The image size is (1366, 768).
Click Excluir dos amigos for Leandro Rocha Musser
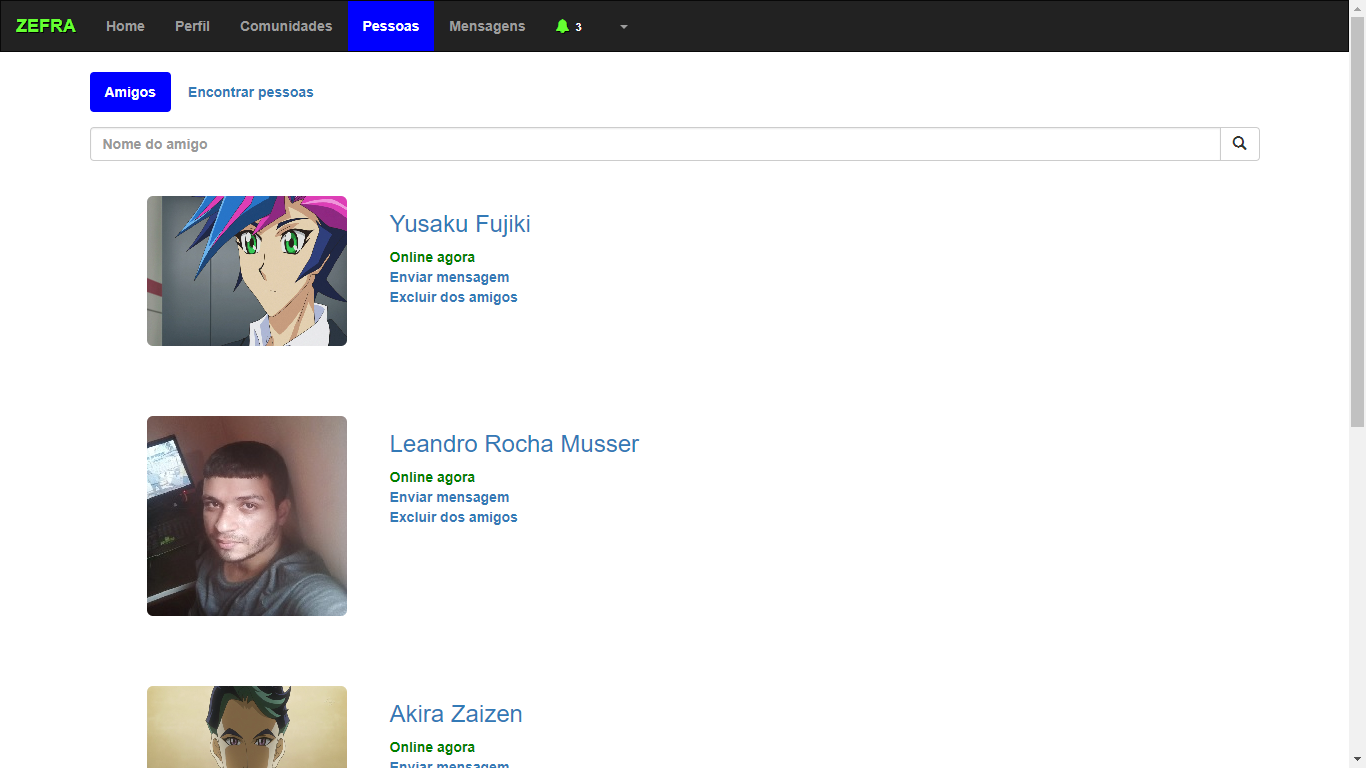point(453,517)
